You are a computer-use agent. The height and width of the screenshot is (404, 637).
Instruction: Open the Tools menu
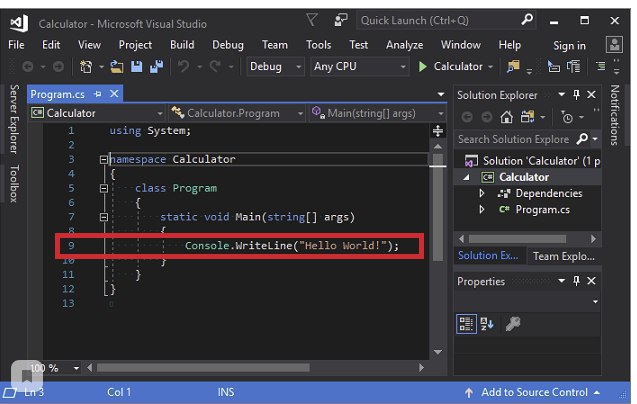(318, 45)
